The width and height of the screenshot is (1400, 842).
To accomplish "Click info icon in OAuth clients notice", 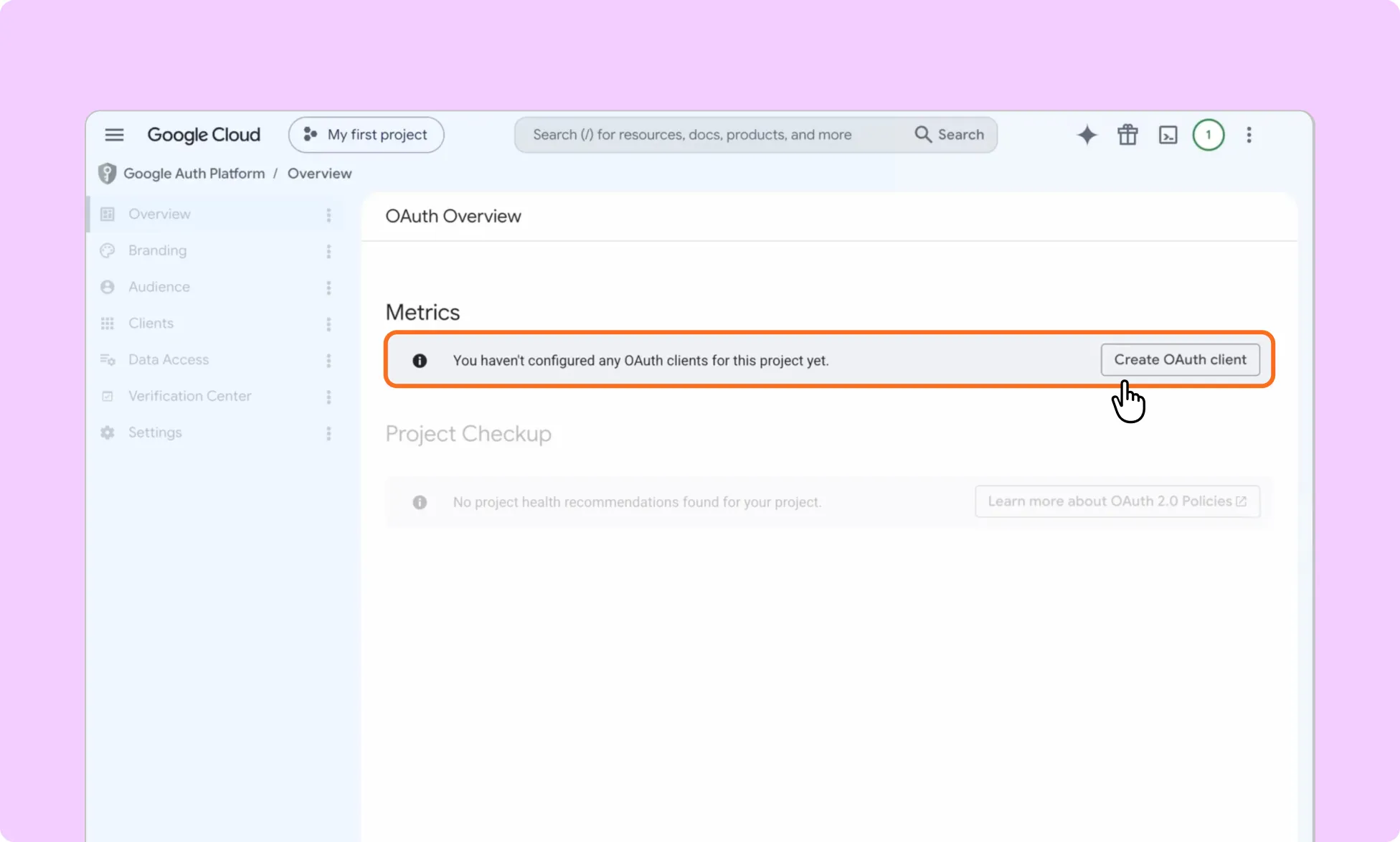I will tap(420, 360).
